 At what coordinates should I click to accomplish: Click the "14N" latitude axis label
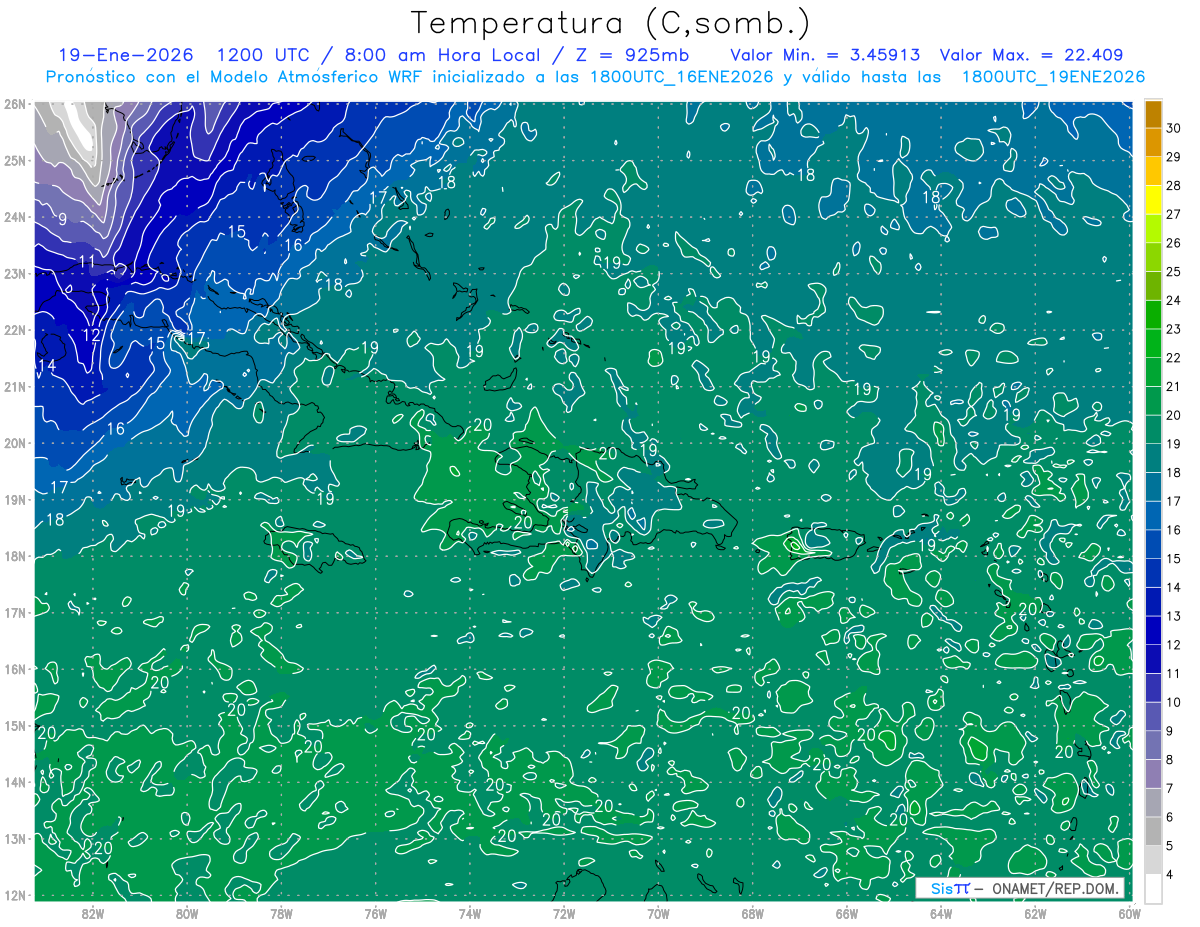[x=14, y=782]
